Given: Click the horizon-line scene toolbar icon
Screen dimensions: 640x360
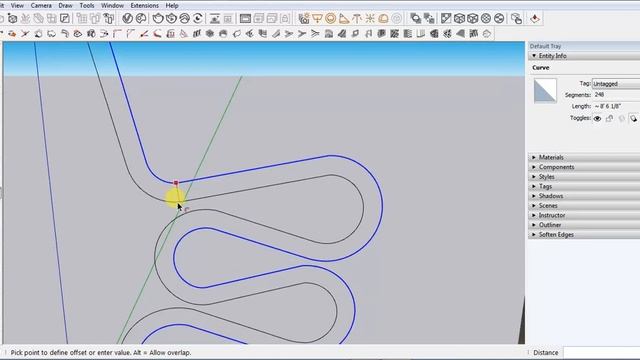Looking at the screenshot, I should click(215, 18).
